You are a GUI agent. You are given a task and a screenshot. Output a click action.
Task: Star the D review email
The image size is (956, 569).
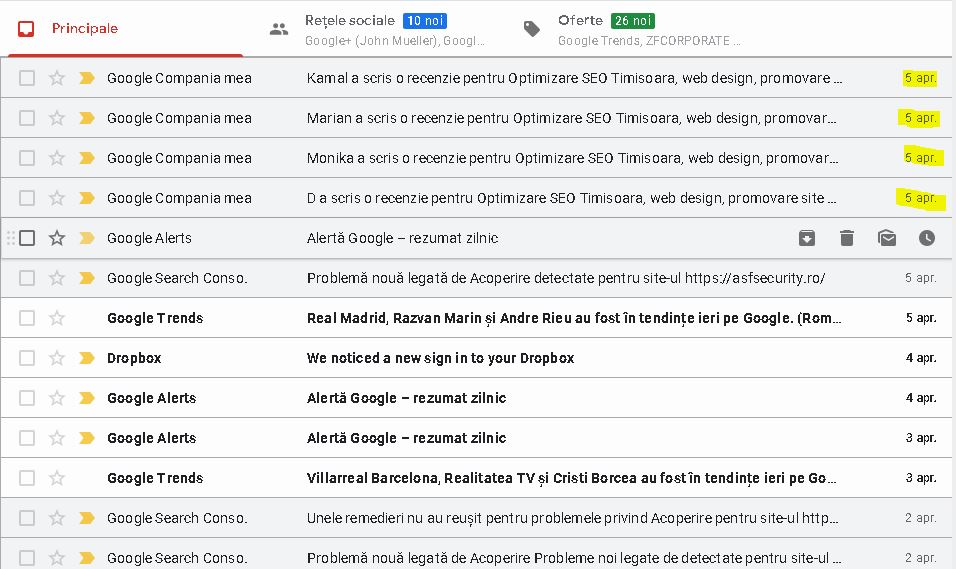coord(57,198)
